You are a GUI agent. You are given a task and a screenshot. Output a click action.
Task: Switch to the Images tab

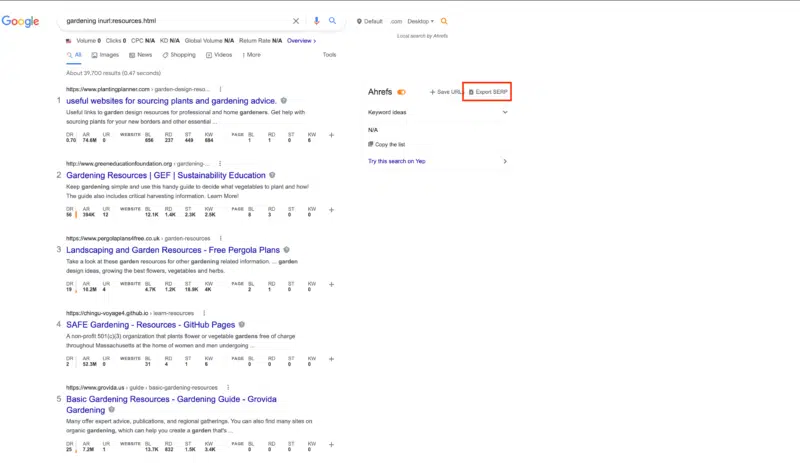click(105, 55)
